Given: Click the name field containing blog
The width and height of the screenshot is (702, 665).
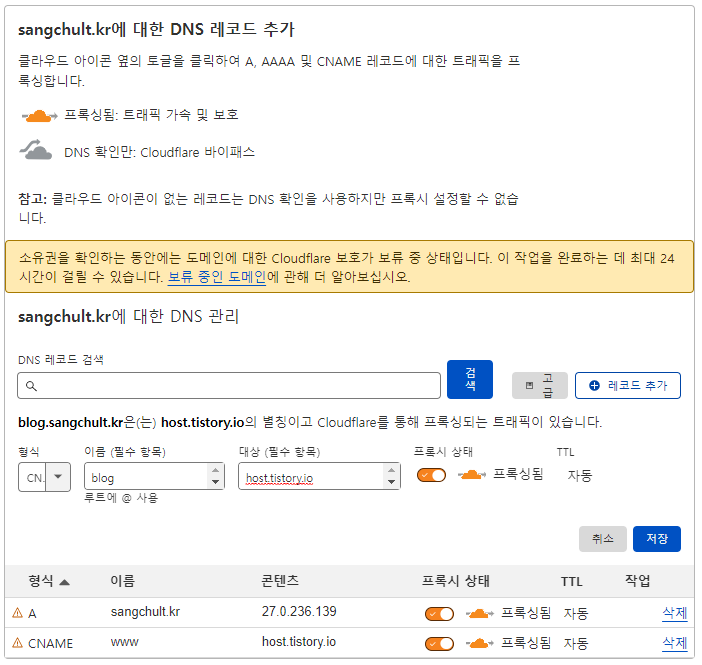Looking at the screenshot, I should click(154, 476).
